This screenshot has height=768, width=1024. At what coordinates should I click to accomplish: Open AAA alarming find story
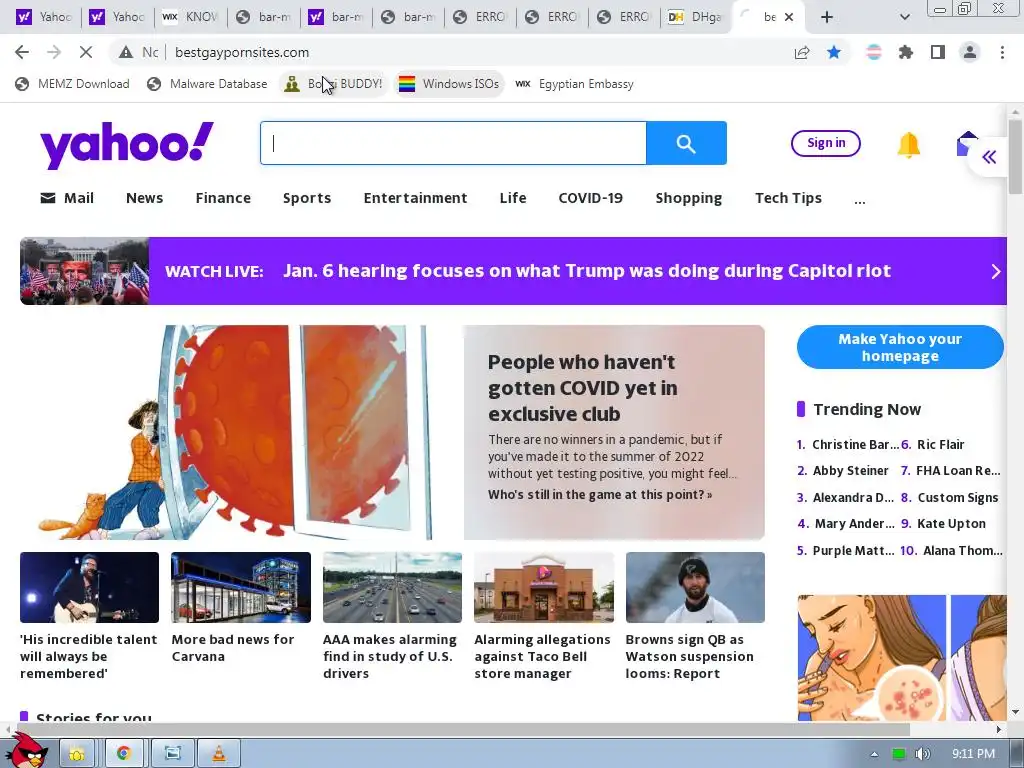[390, 656]
